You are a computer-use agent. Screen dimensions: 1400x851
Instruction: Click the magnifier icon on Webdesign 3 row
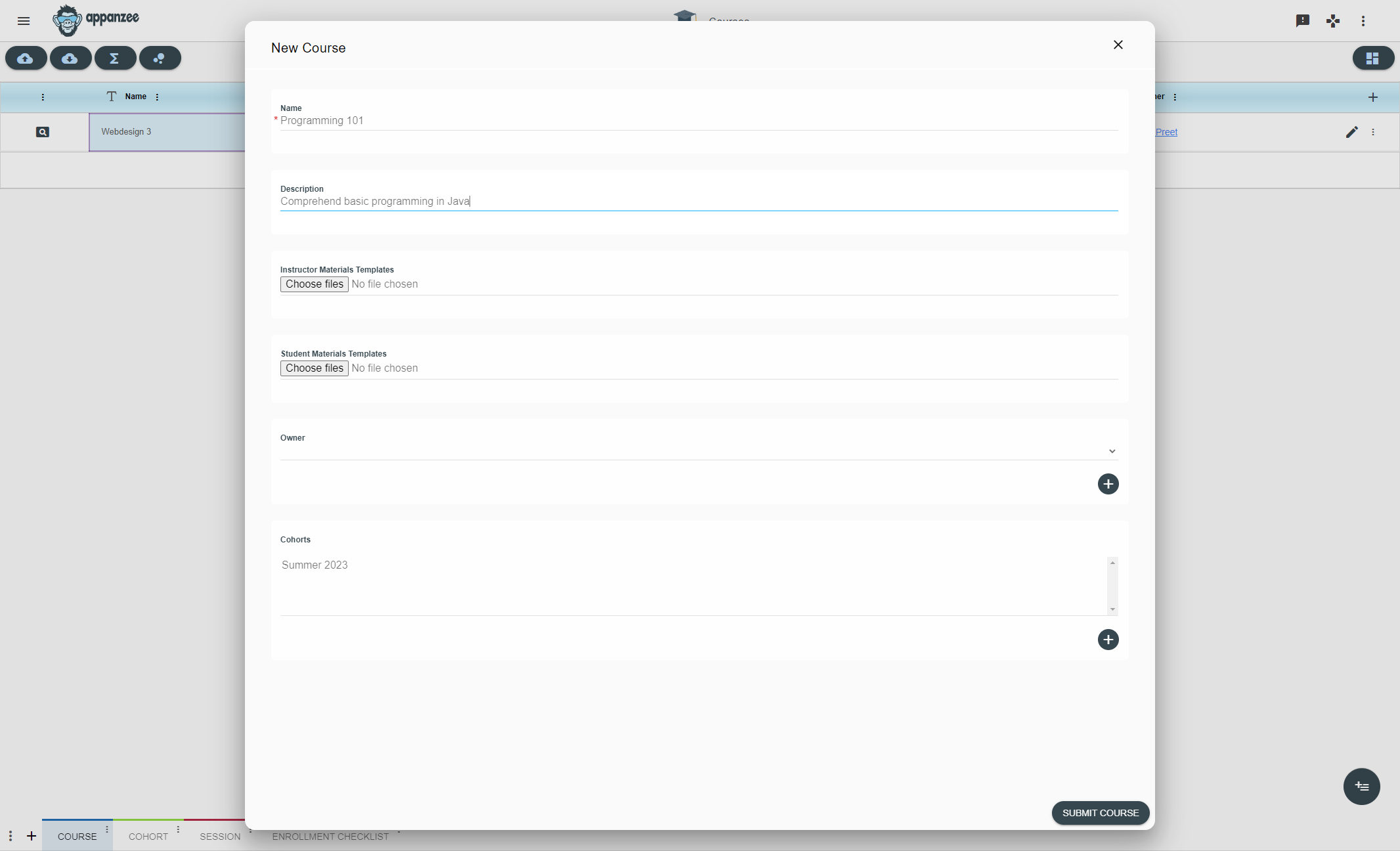43,132
